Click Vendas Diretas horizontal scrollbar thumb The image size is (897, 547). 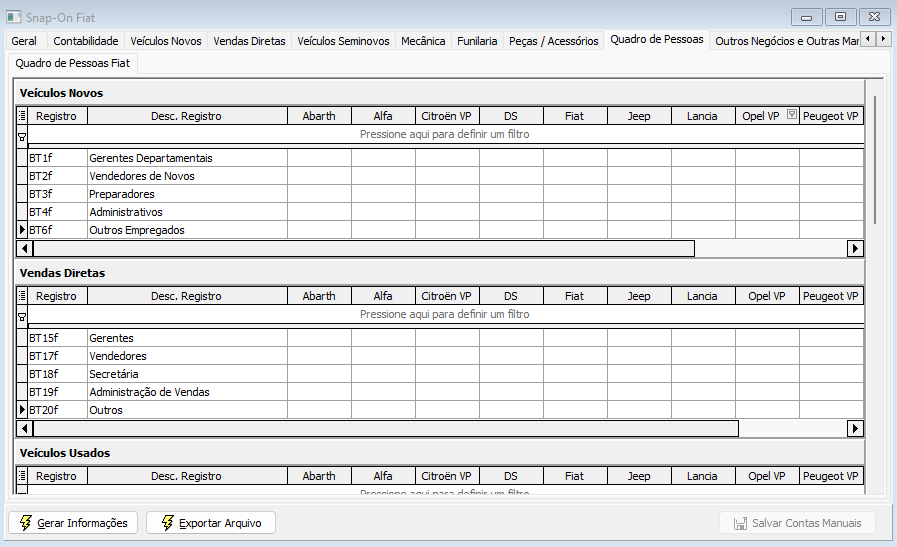[x=386, y=429]
